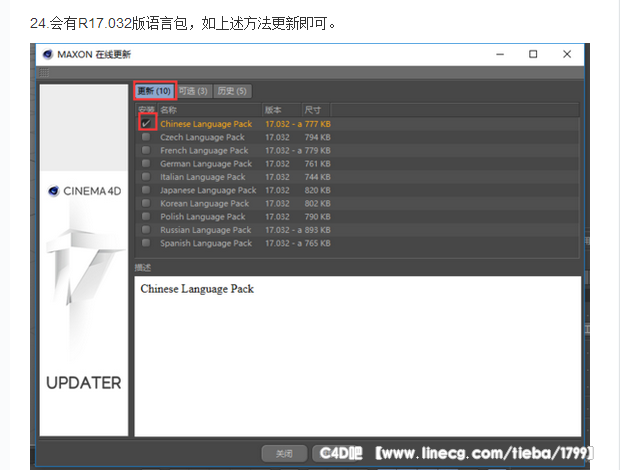Tick the German Language Pack checkbox
Image resolution: width=620 pixels, height=470 pixels.
(x=146, y=163)
